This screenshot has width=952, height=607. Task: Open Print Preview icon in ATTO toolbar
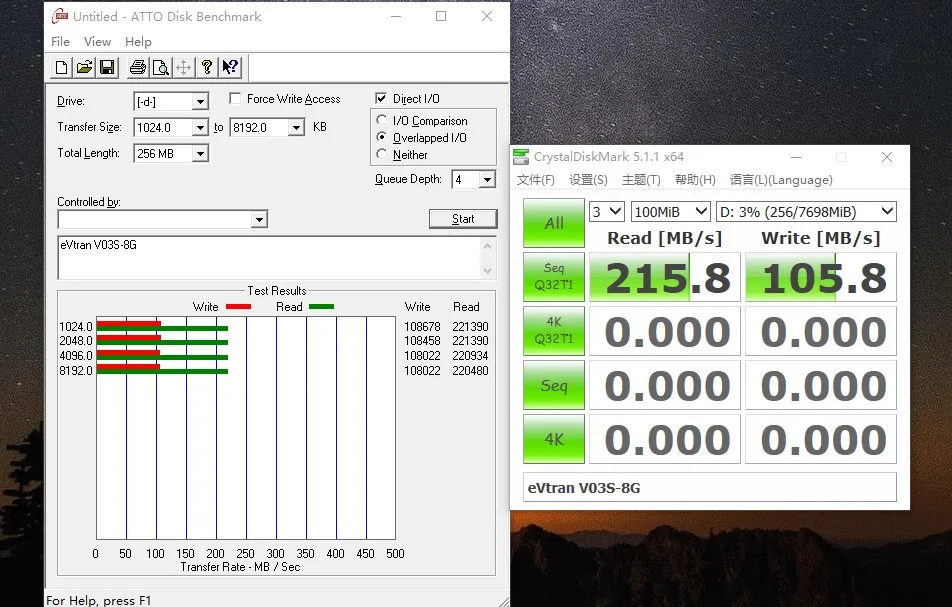pos(161,67)
